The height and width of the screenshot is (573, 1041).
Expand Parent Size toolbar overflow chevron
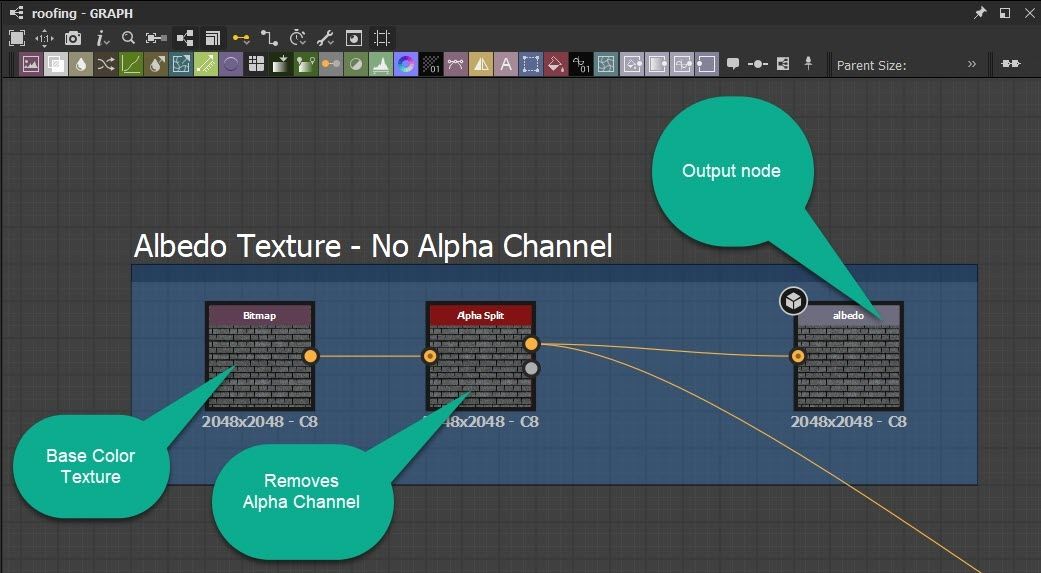[972, 65]
